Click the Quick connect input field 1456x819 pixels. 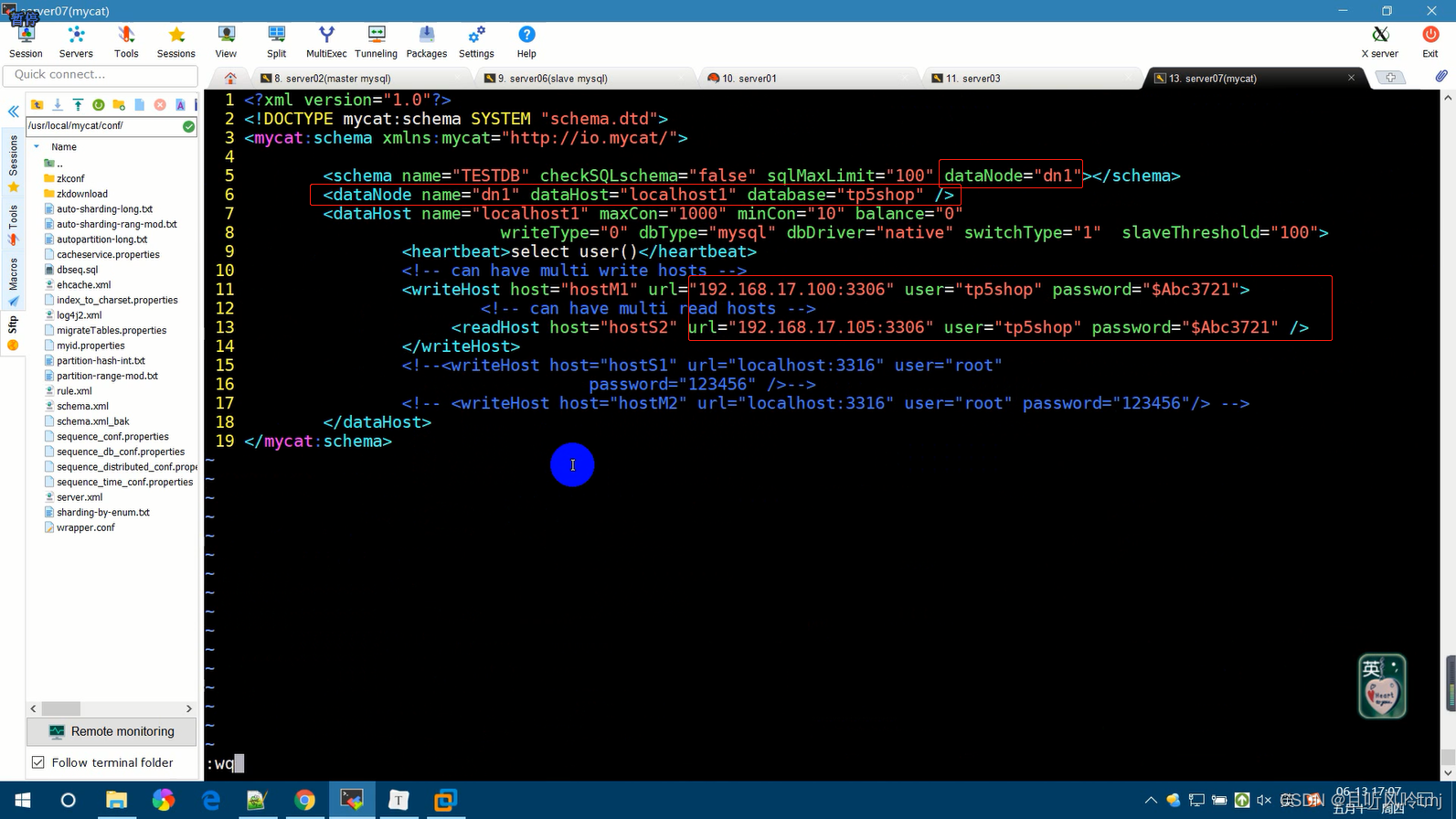tap(100, 75)
